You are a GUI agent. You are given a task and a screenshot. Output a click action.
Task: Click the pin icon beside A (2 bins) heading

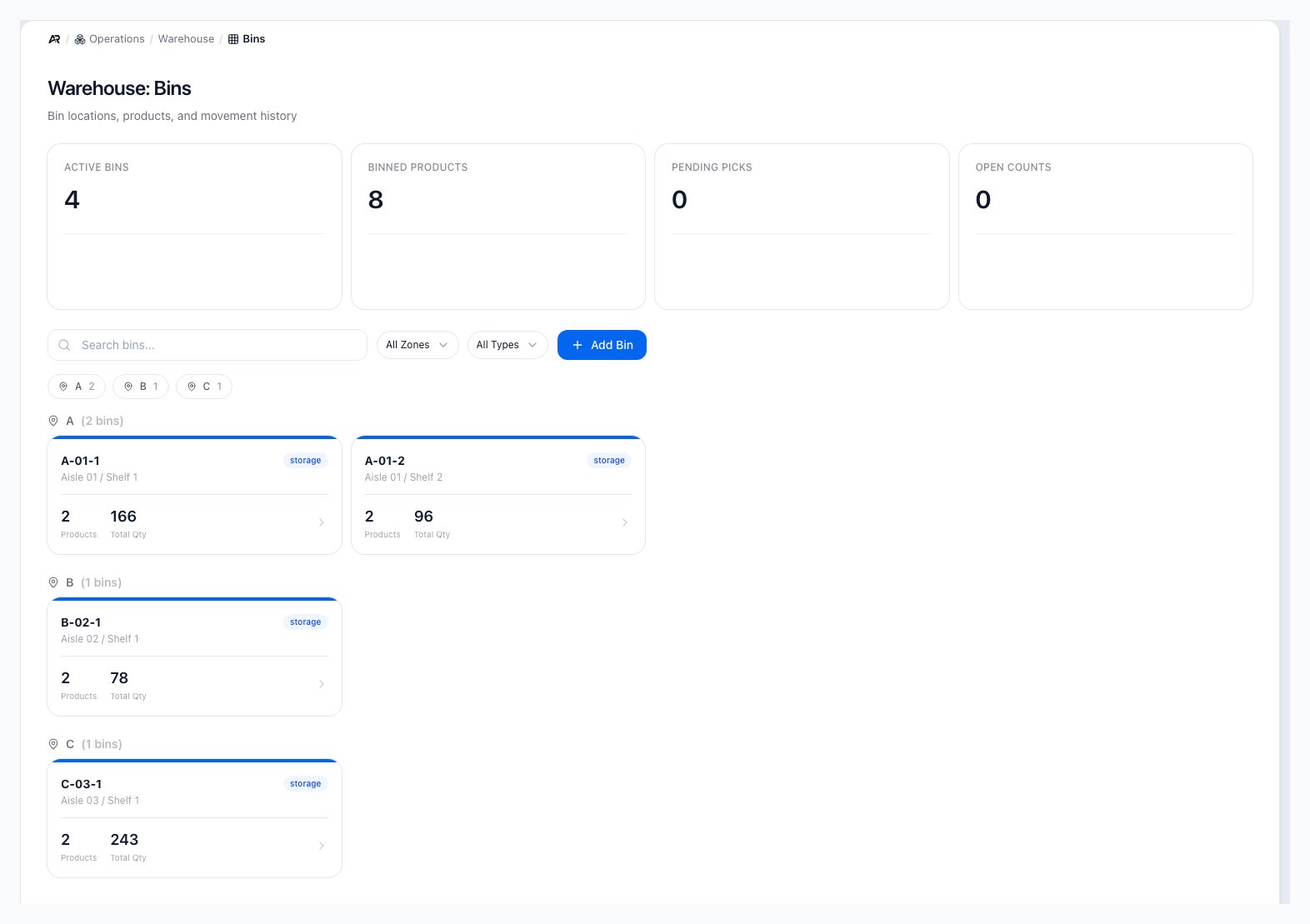53,421
